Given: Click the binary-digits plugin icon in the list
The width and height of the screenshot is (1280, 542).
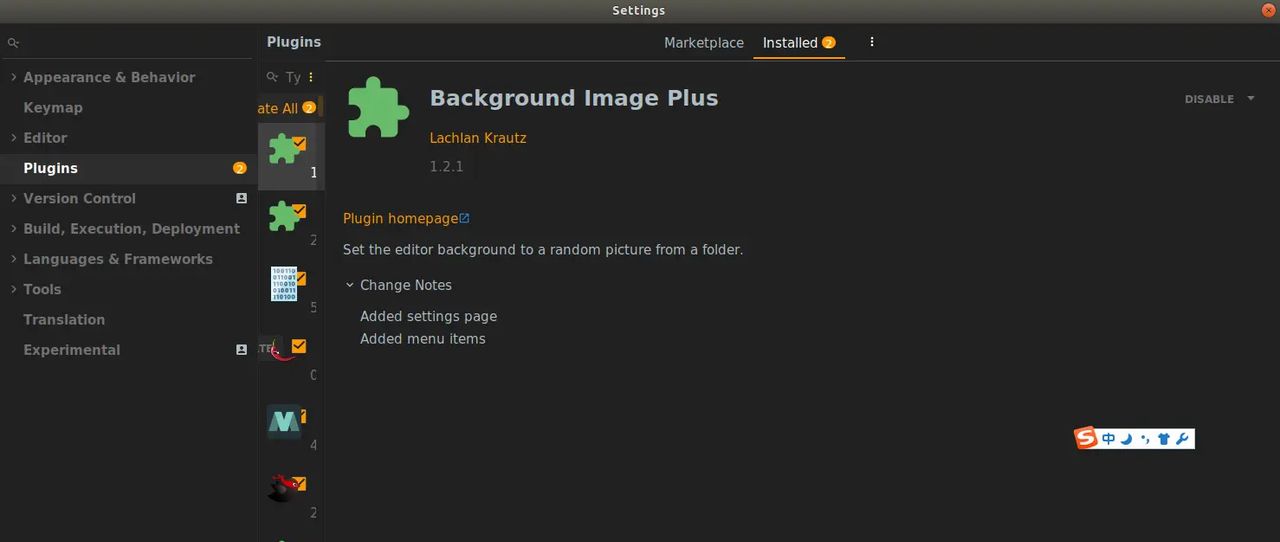Looking at the screenshot, I should [x=284, y=284].
